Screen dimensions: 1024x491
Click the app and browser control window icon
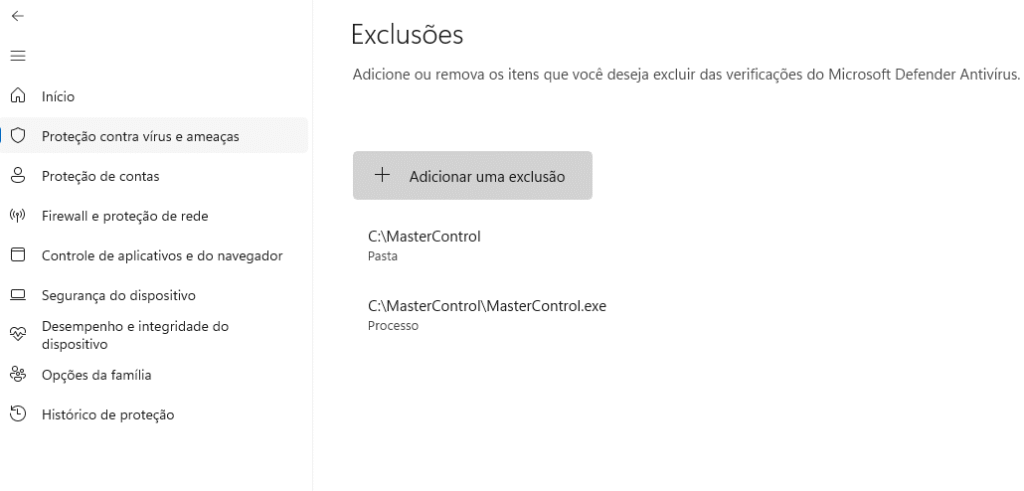18,255
